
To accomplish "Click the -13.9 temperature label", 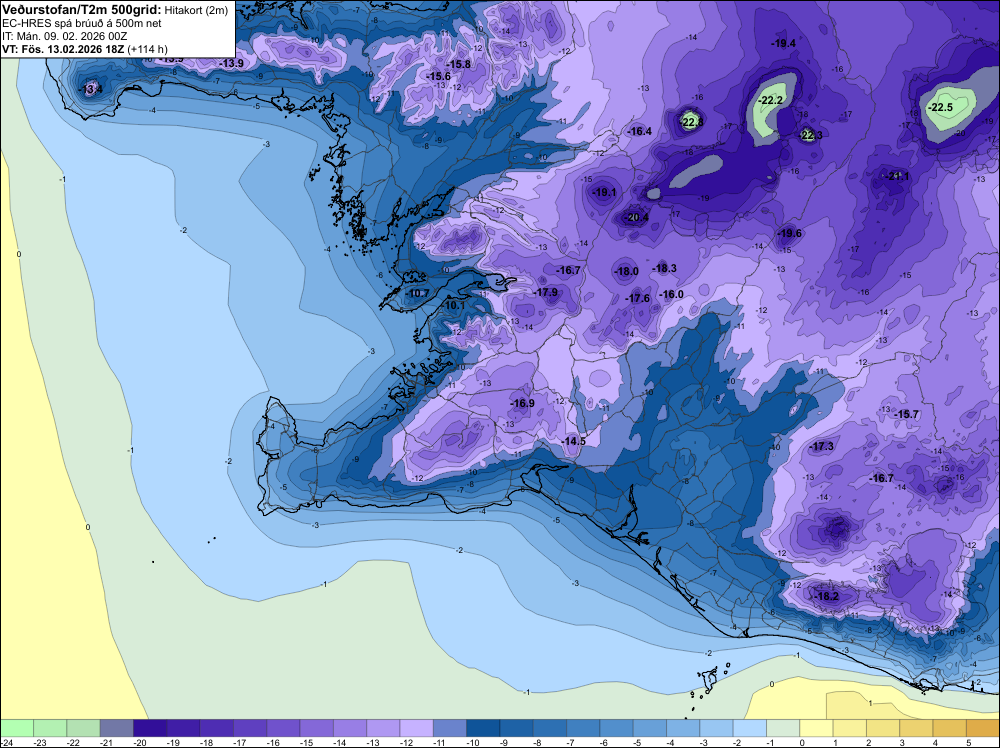I will pyautogui.click(x=231, y=63).
